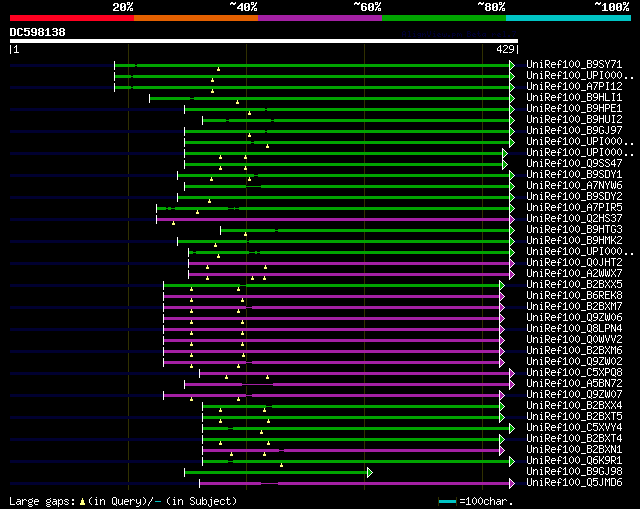This screenshot has width=640, height=509.
Task: Select hit UniRef100_A7PIR5
Action: [x=574, y=208]
